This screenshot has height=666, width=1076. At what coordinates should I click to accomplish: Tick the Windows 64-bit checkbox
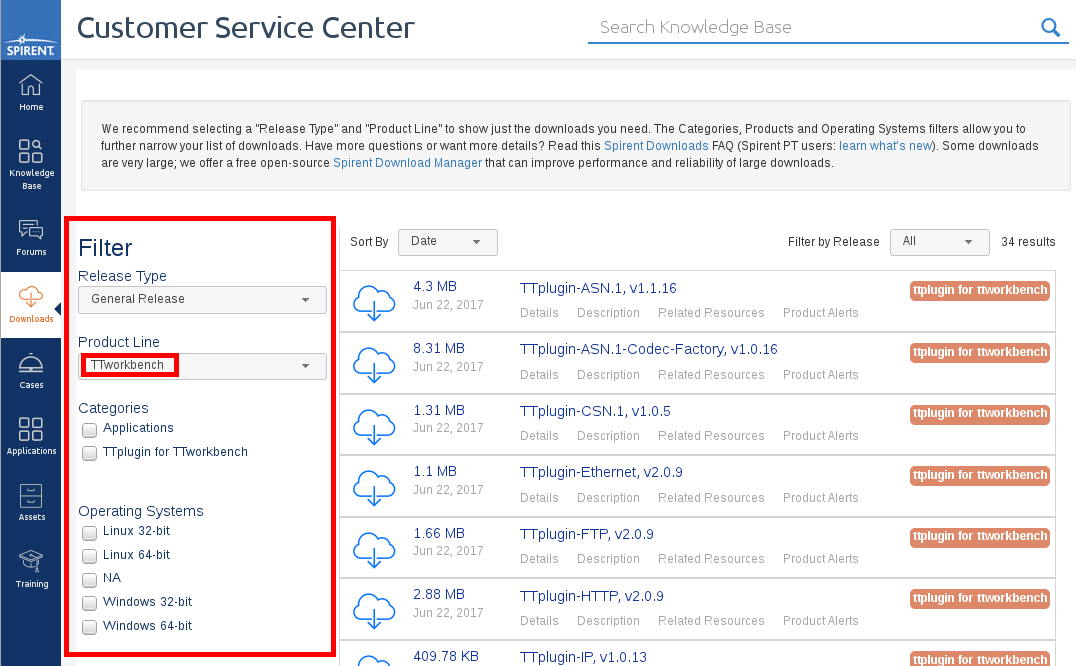point(89,627)
